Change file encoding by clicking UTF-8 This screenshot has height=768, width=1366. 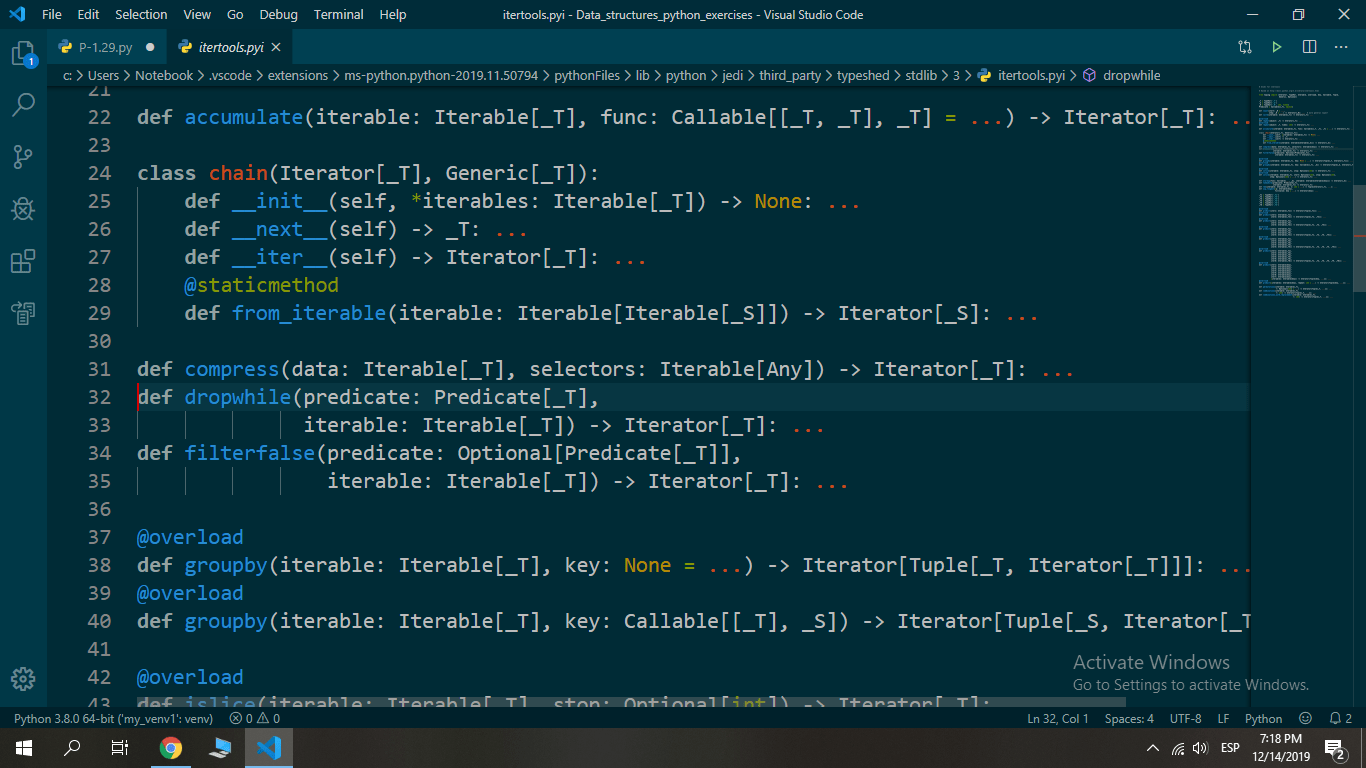coord(1185,718)
